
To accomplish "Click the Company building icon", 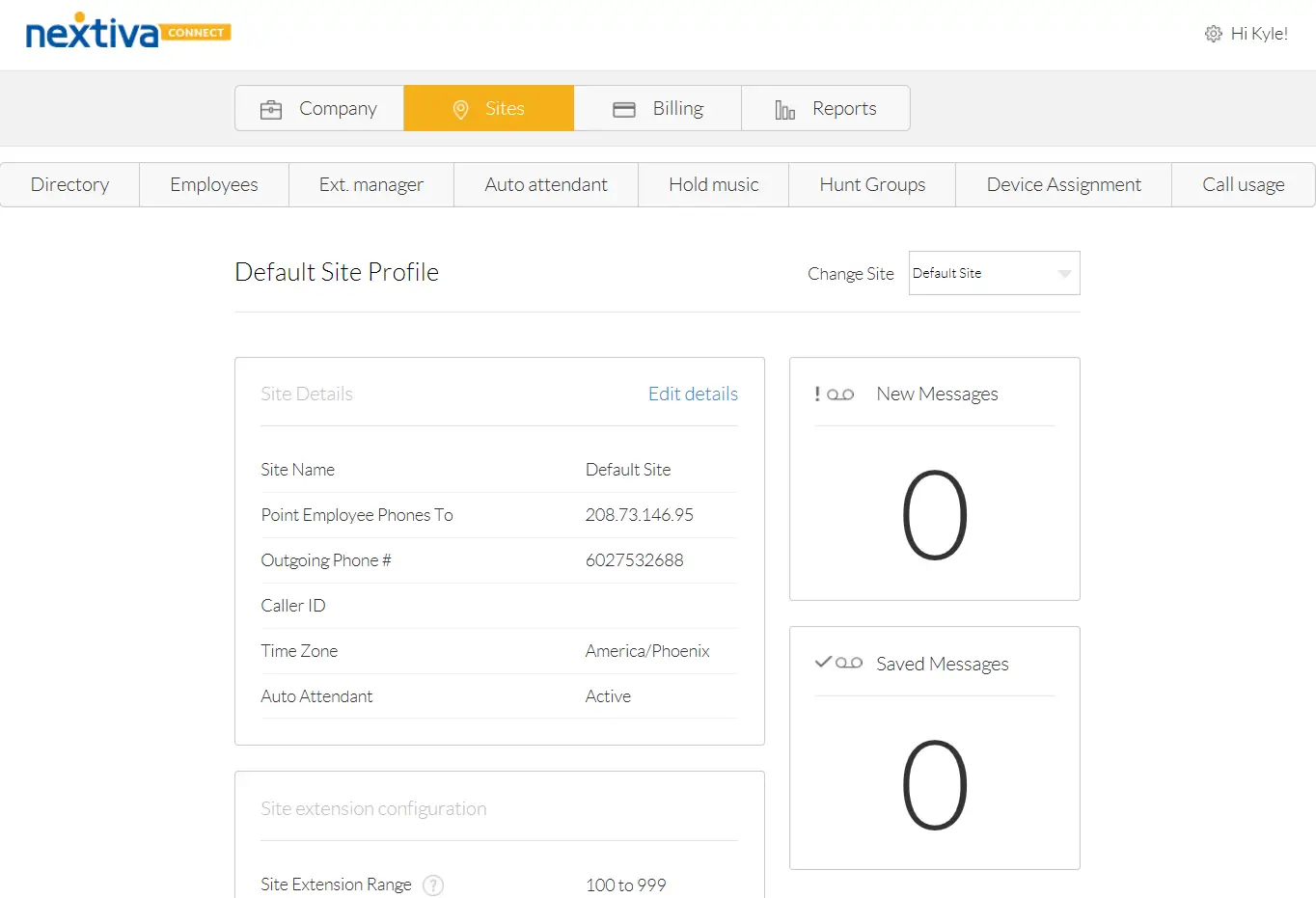I will [x=271, y=108].
